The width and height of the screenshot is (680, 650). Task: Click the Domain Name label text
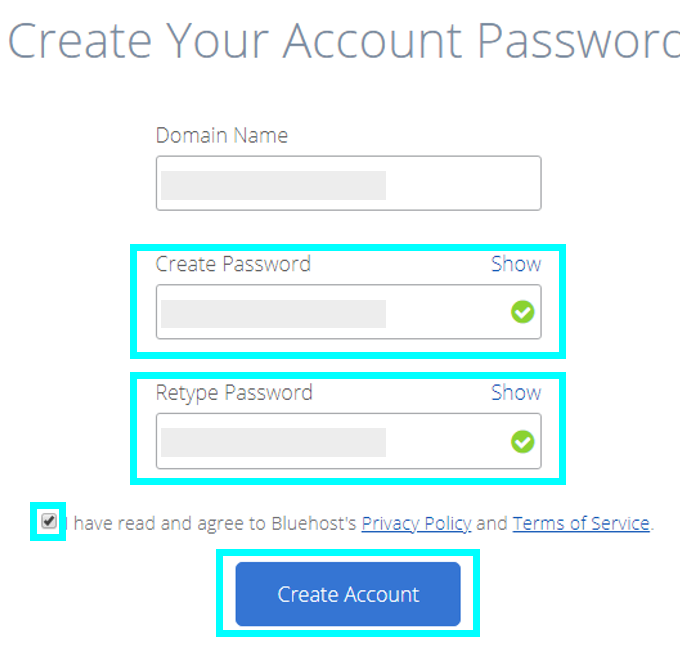pos(222,135)
